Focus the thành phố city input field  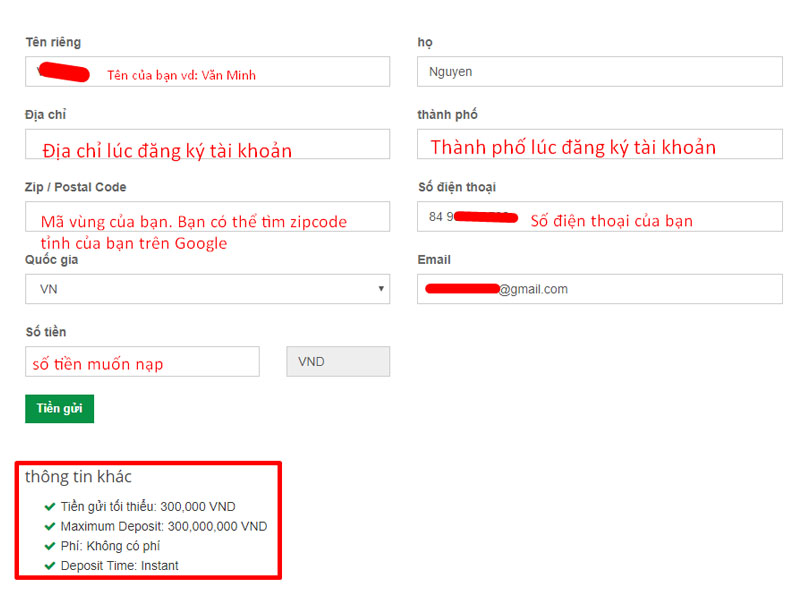600,144
